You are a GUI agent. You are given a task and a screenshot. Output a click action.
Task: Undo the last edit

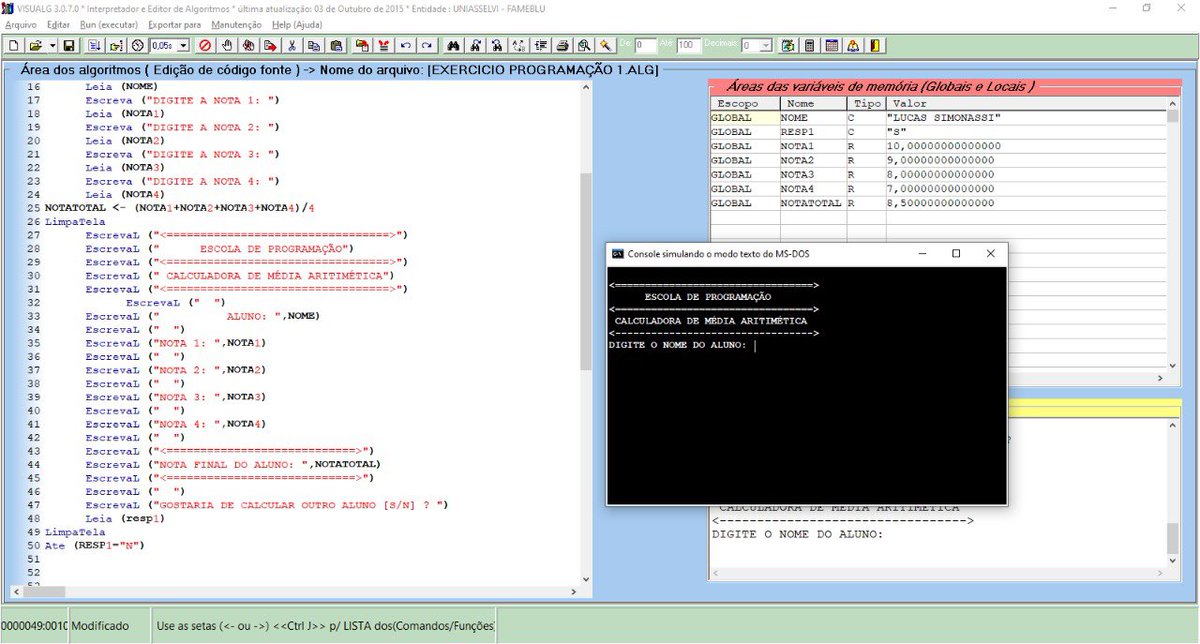coord(405,45)
